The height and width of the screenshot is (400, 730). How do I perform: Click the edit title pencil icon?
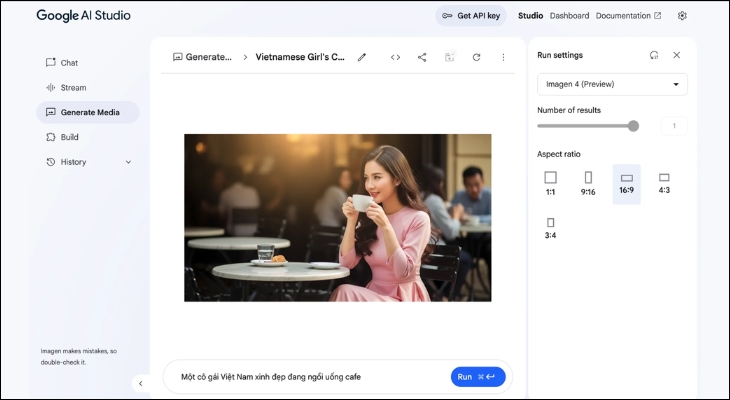(362, 57)
